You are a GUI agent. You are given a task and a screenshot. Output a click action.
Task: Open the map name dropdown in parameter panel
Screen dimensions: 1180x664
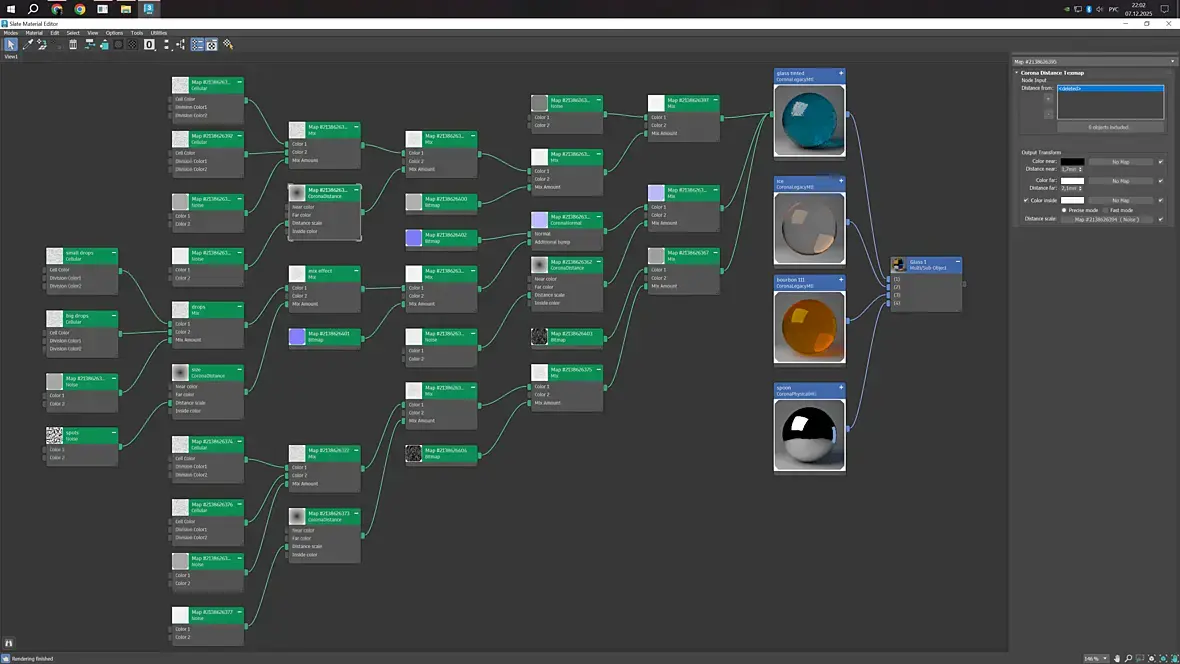(1172, 62)
